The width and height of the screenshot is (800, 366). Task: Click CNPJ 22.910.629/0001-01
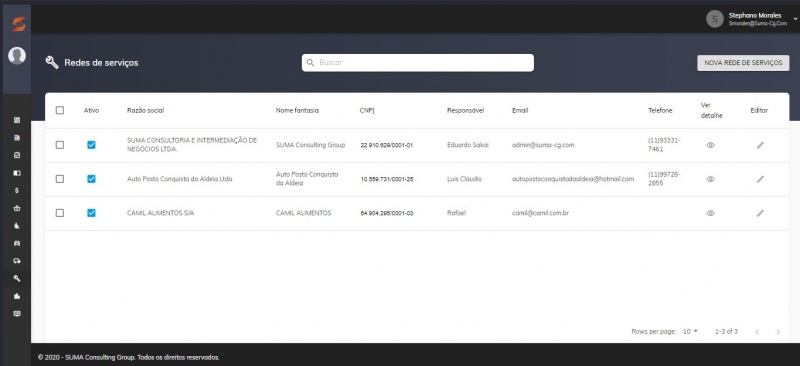387,145
